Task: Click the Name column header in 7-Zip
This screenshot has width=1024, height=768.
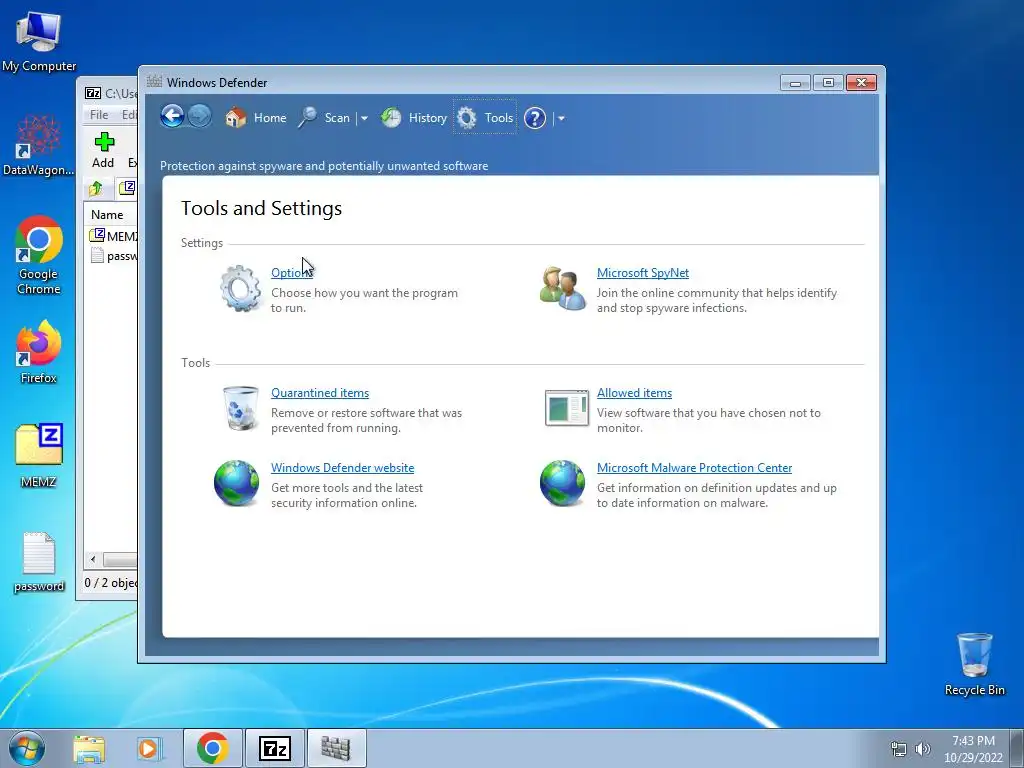Action: pyautogui.click(x=107, y=215)
